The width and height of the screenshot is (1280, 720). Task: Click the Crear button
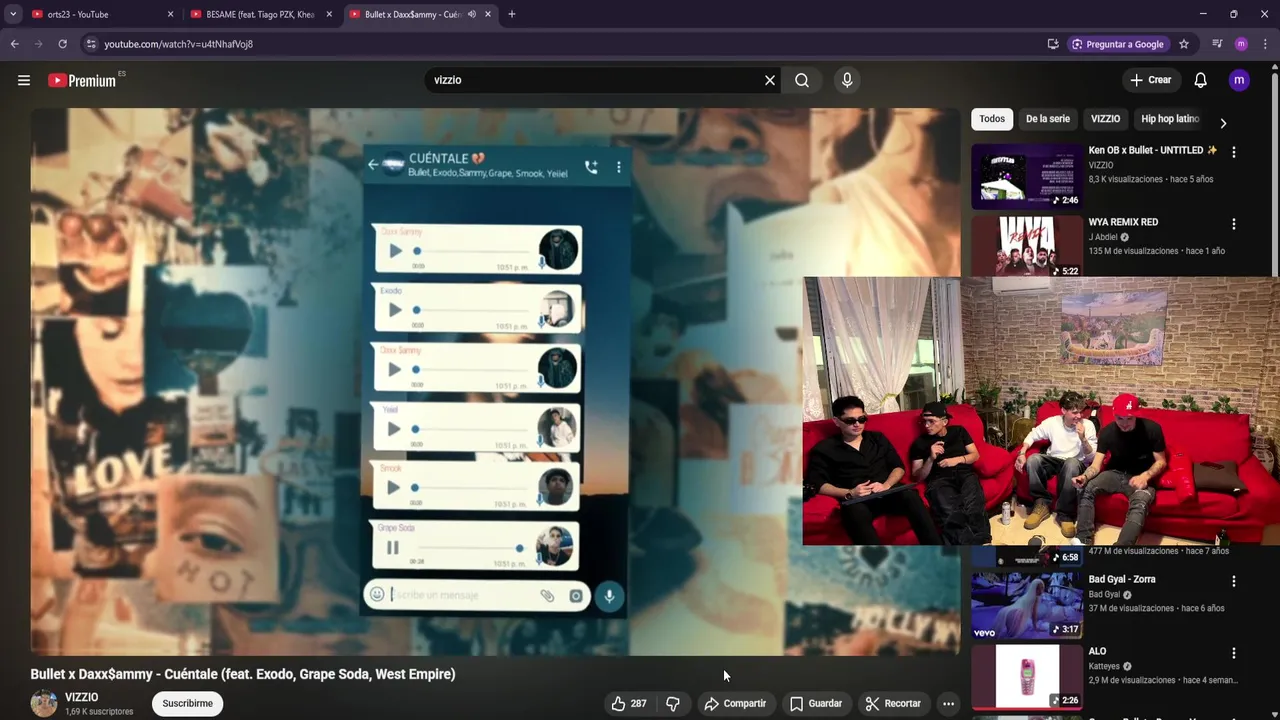click(x=1150, y=80)
